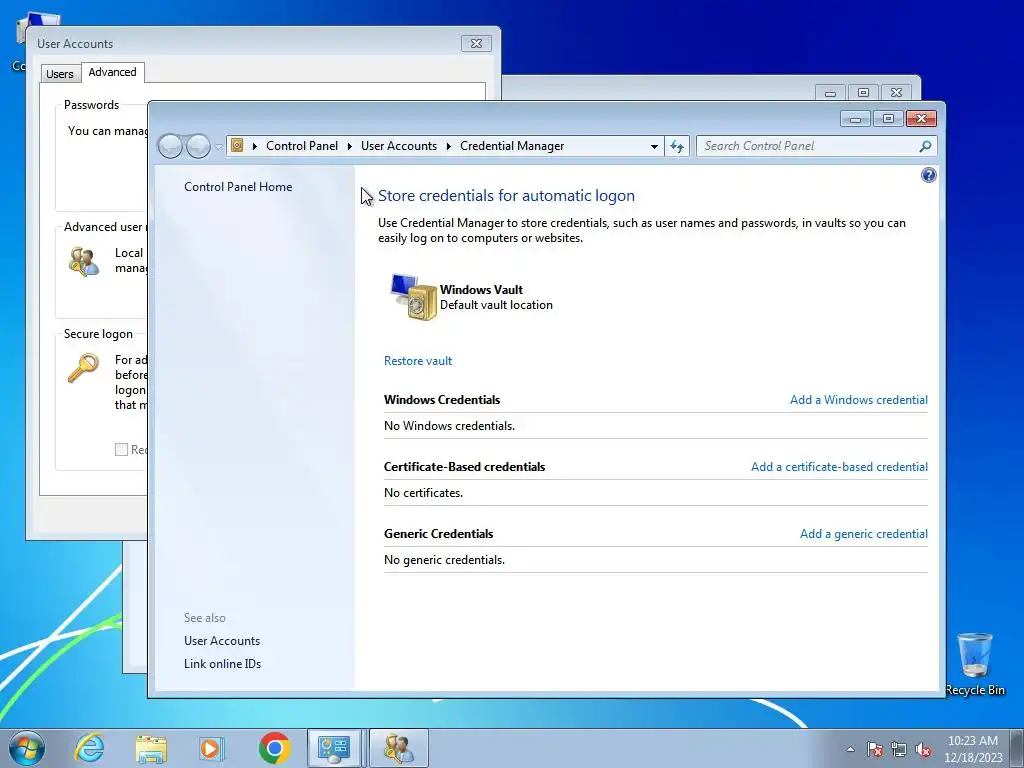Click 'Store credentials for automatic logon' heading

pos(506,196)
